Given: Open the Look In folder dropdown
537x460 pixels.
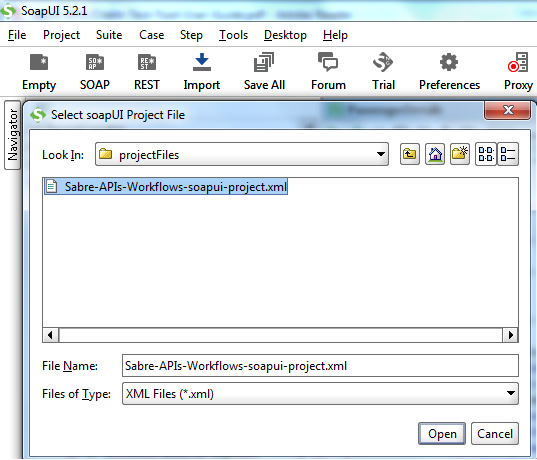Looking at the screenshot, I should point(380,154).
